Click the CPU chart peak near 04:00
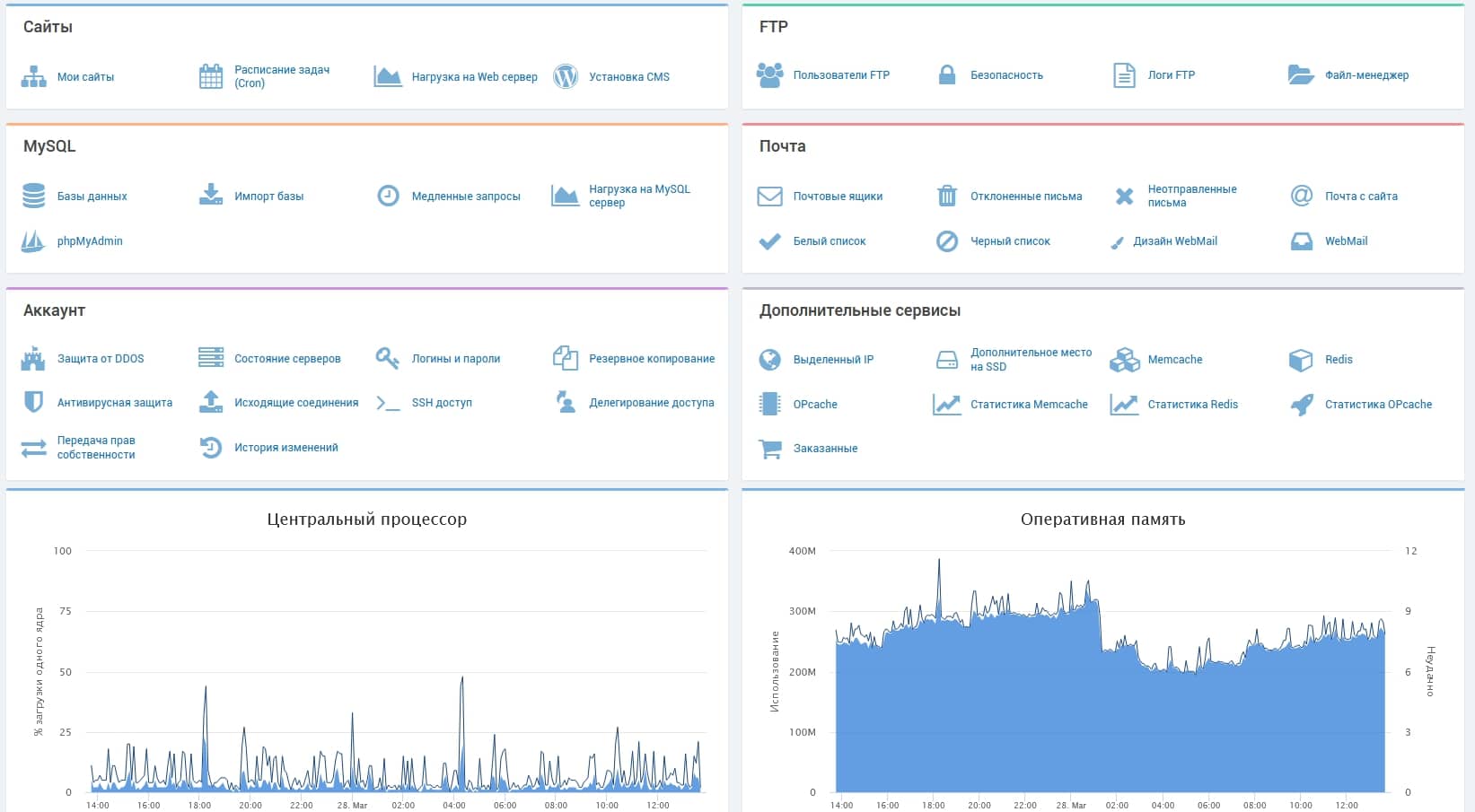Screen dimensions: 1475x812 (x=461, y=678)
